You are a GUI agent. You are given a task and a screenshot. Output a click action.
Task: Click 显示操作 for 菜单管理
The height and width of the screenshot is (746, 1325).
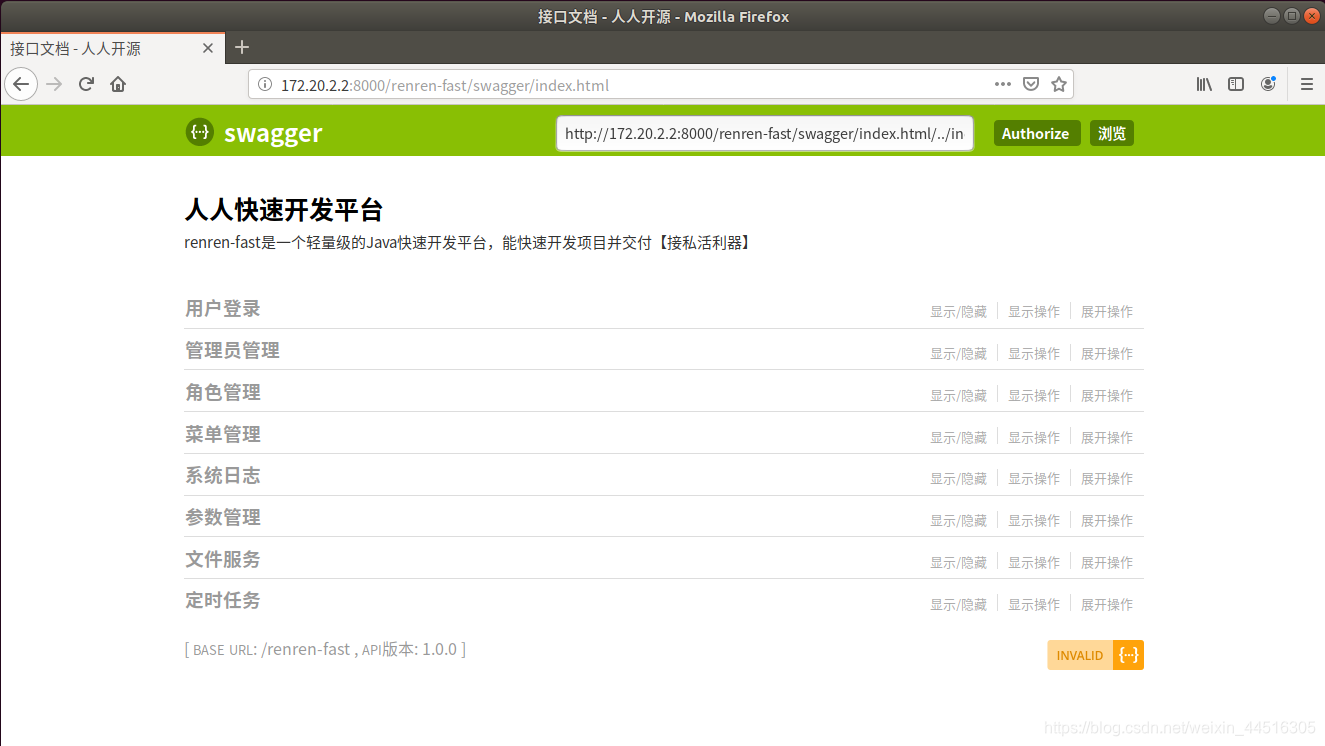tap(1034, 438)
